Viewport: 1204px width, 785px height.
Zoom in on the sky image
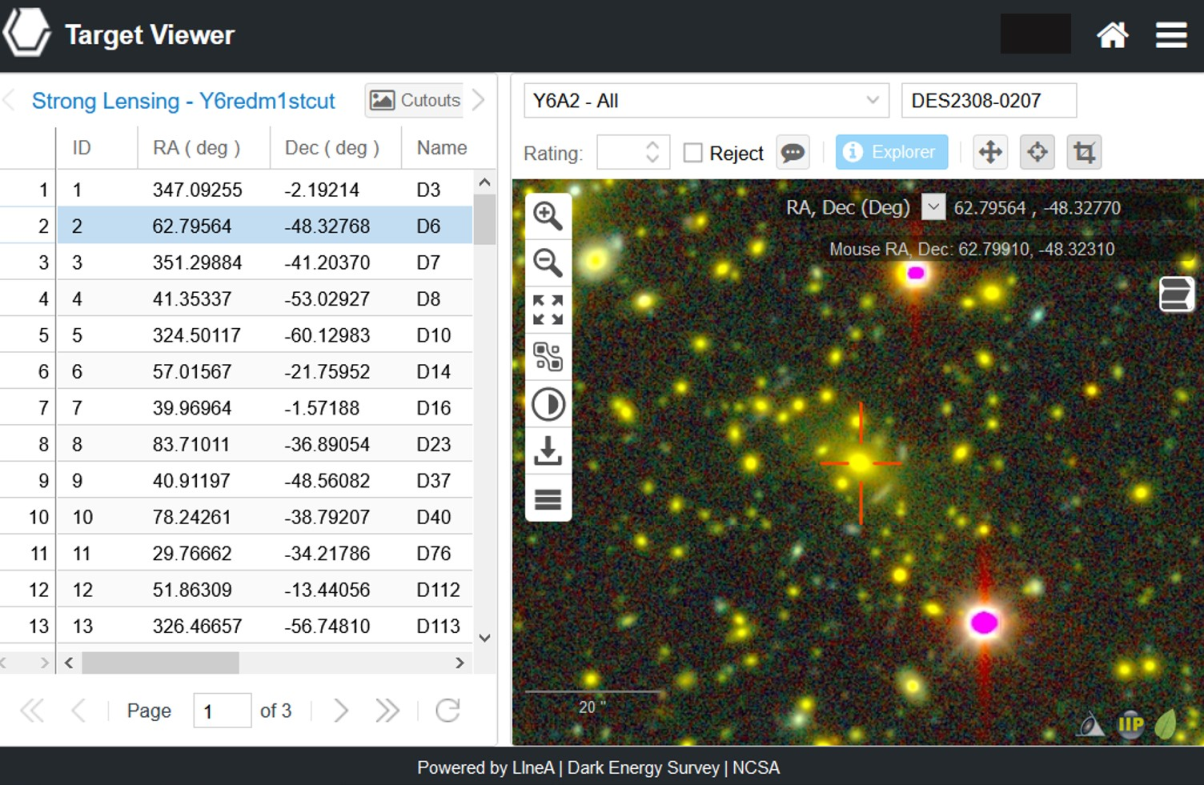548,216
